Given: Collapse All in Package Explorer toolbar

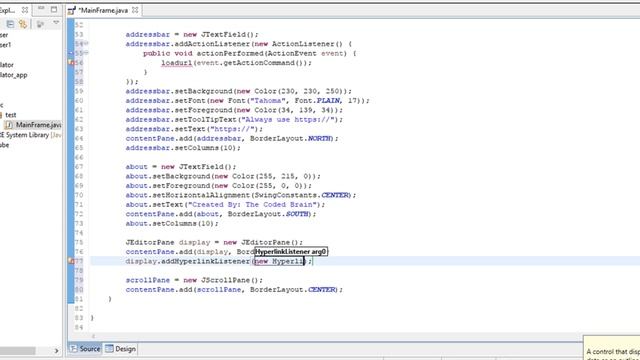Looking at the screenshot, I should pos(10,24).
